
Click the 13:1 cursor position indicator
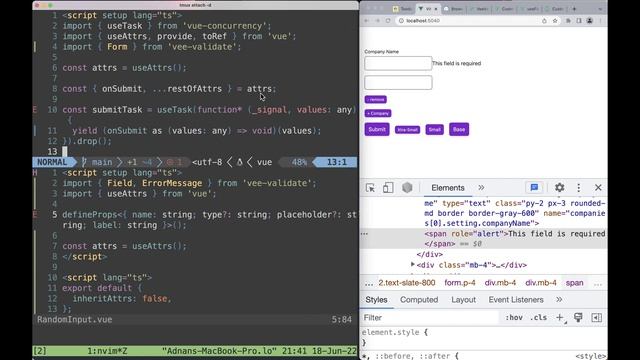point(337,162)
